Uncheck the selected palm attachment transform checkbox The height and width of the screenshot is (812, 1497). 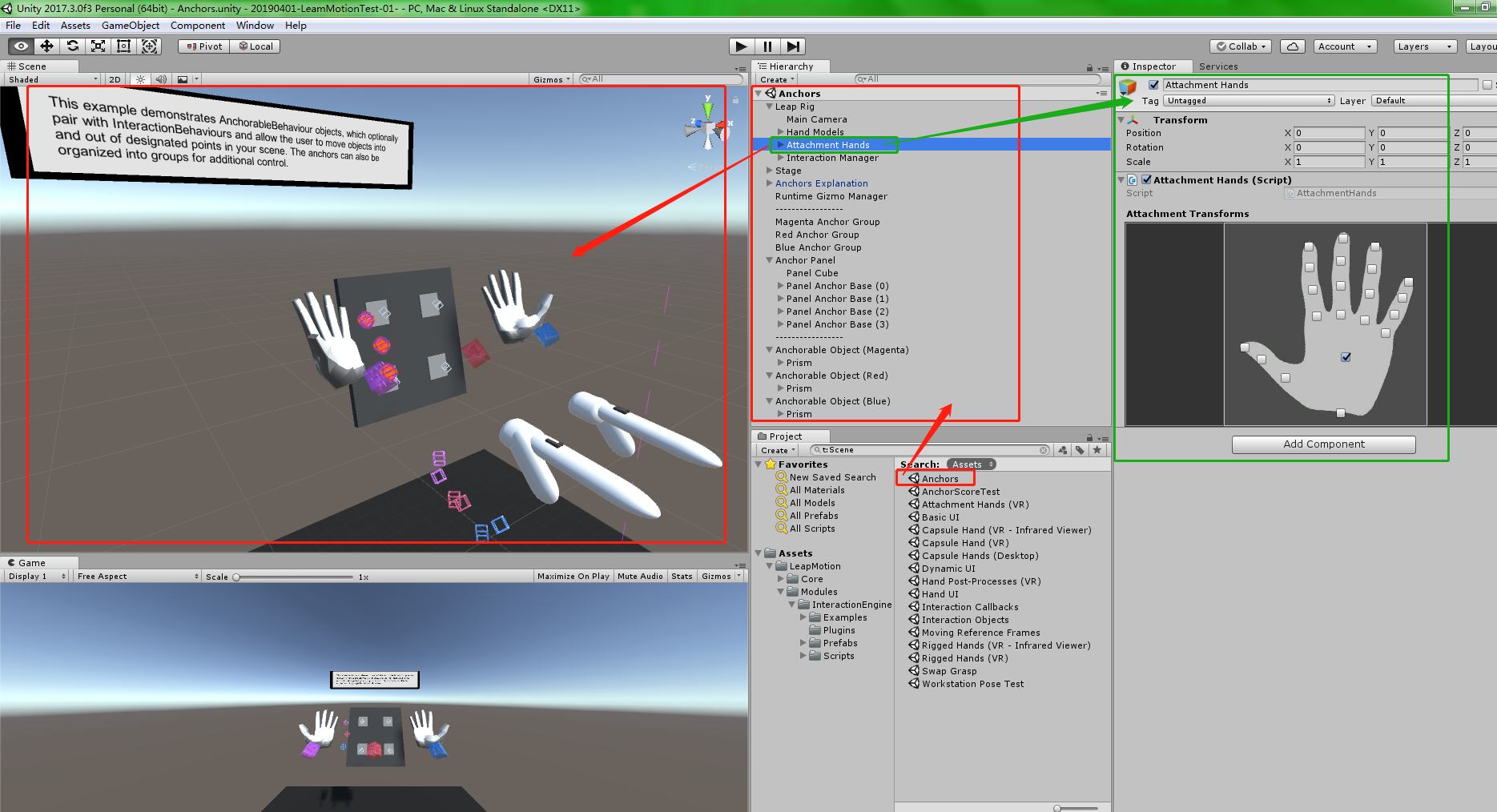click(x=1345, y=357)
